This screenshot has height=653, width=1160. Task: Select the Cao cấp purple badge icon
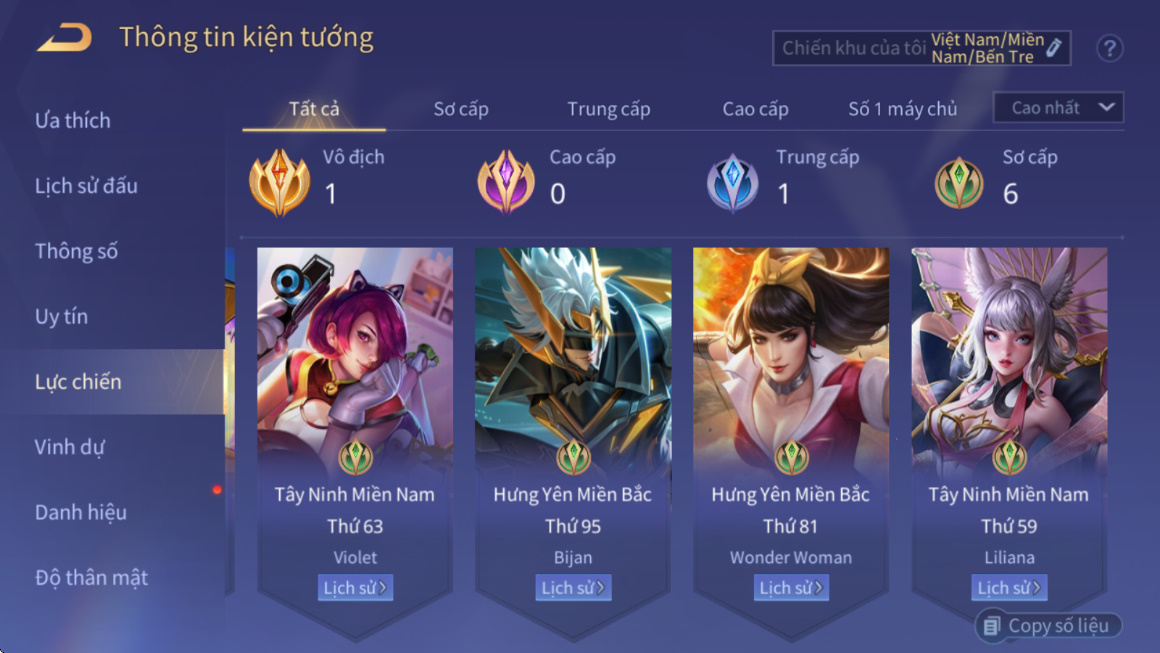pyautogui.click(x=506, y=182)
